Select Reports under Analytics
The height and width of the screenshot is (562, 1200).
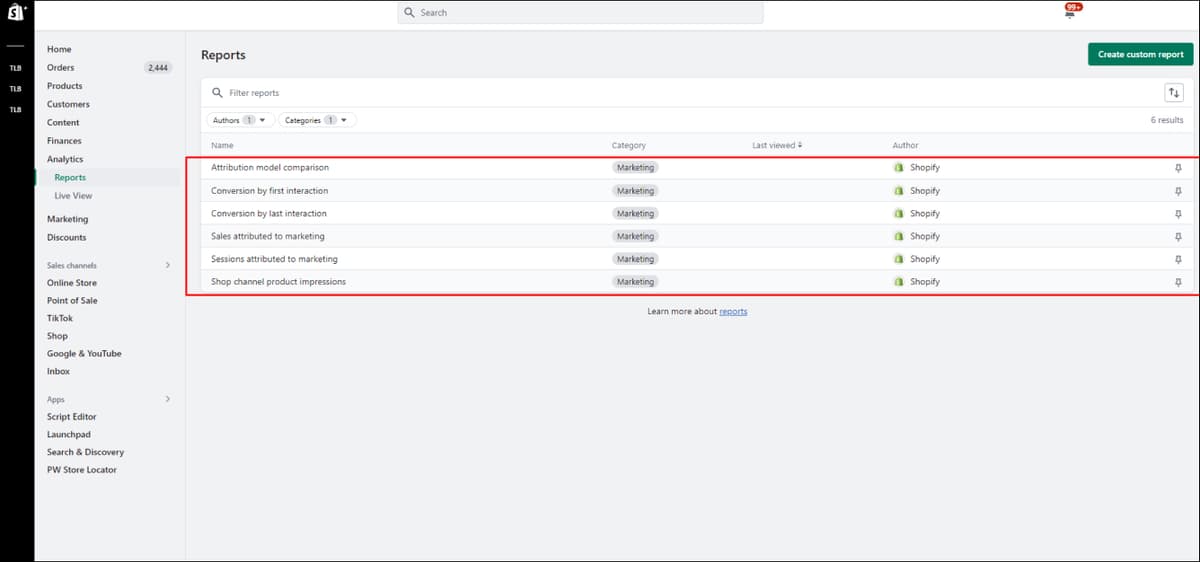click(70, 177)
